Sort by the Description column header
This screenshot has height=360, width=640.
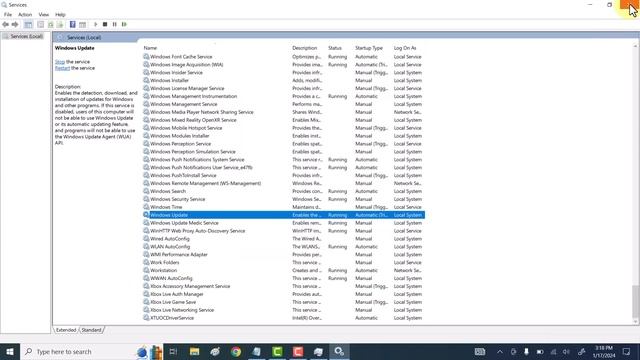point(304,48)
